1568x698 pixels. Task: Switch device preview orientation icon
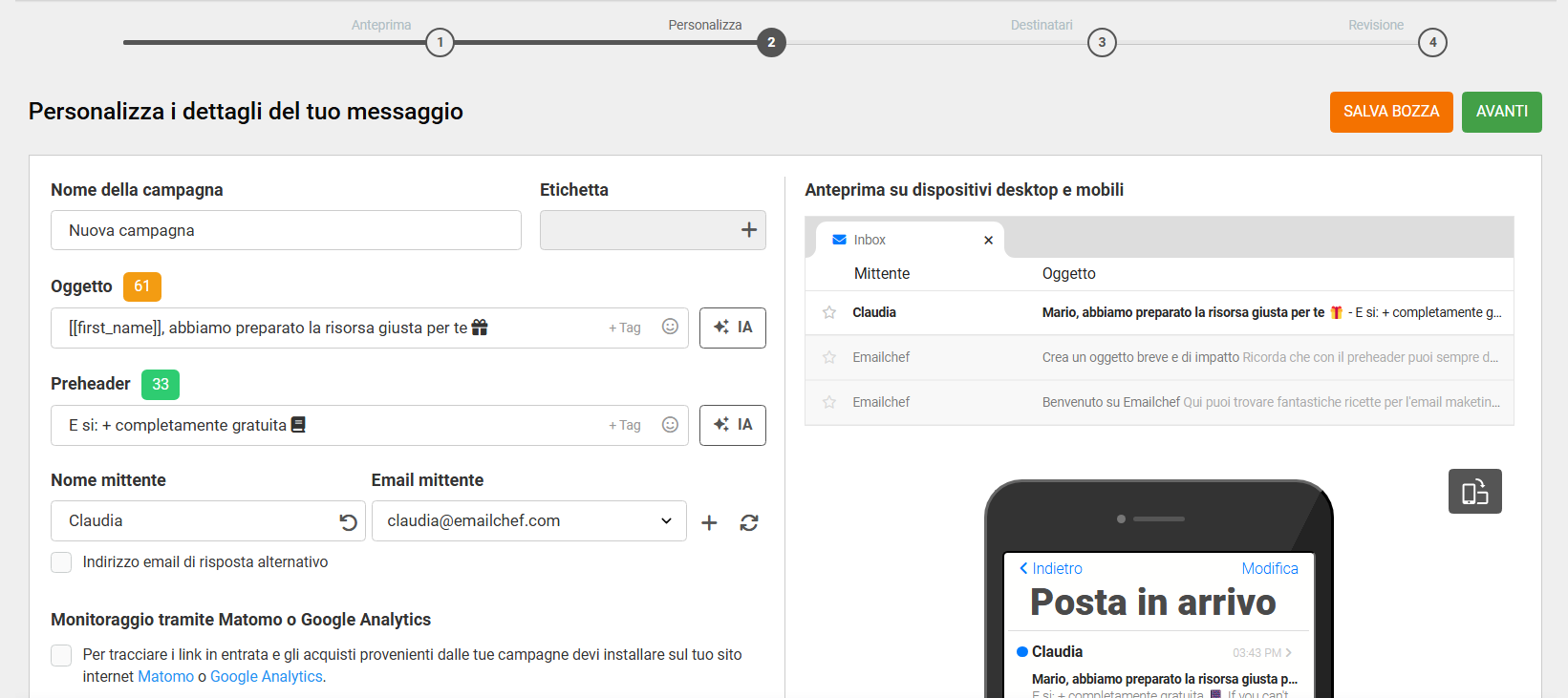tap(1474, 492)
